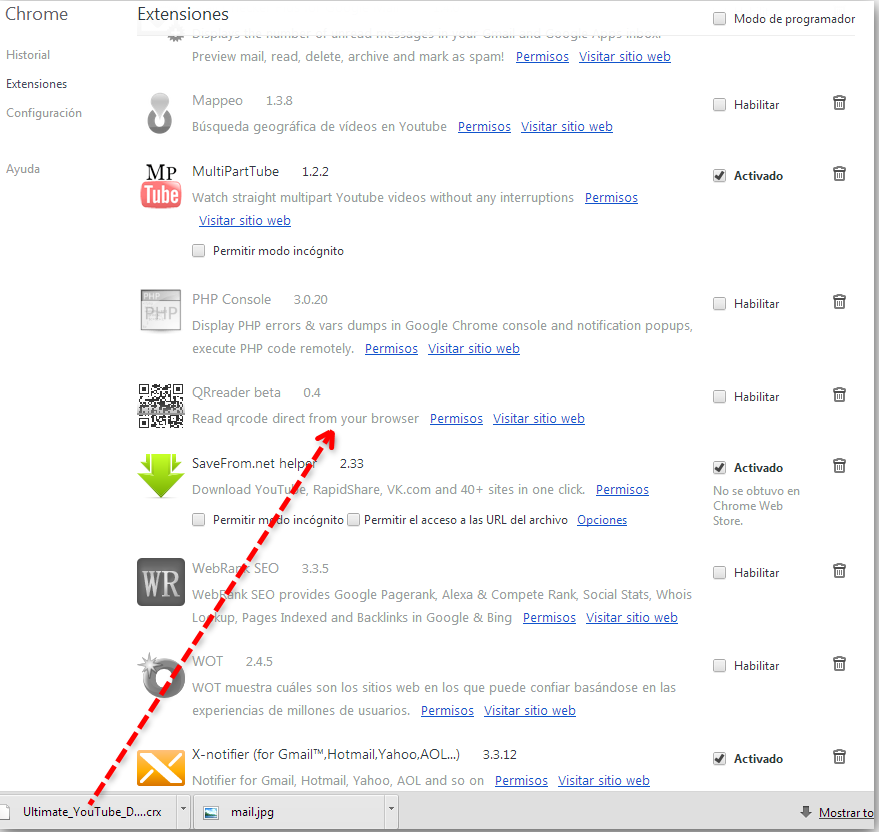Open dropdown arrow for Ultimate_YouTube crx download

coord(183,809)
